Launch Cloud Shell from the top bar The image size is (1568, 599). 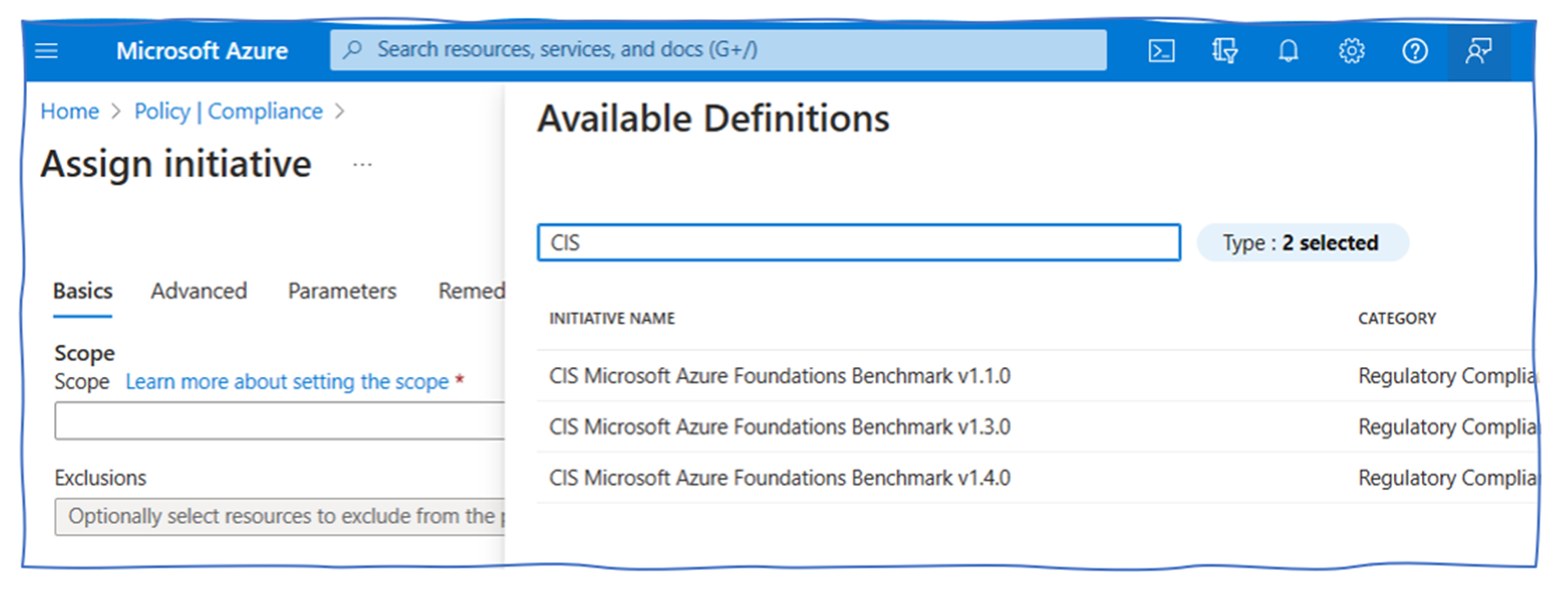coord(1161,51)
